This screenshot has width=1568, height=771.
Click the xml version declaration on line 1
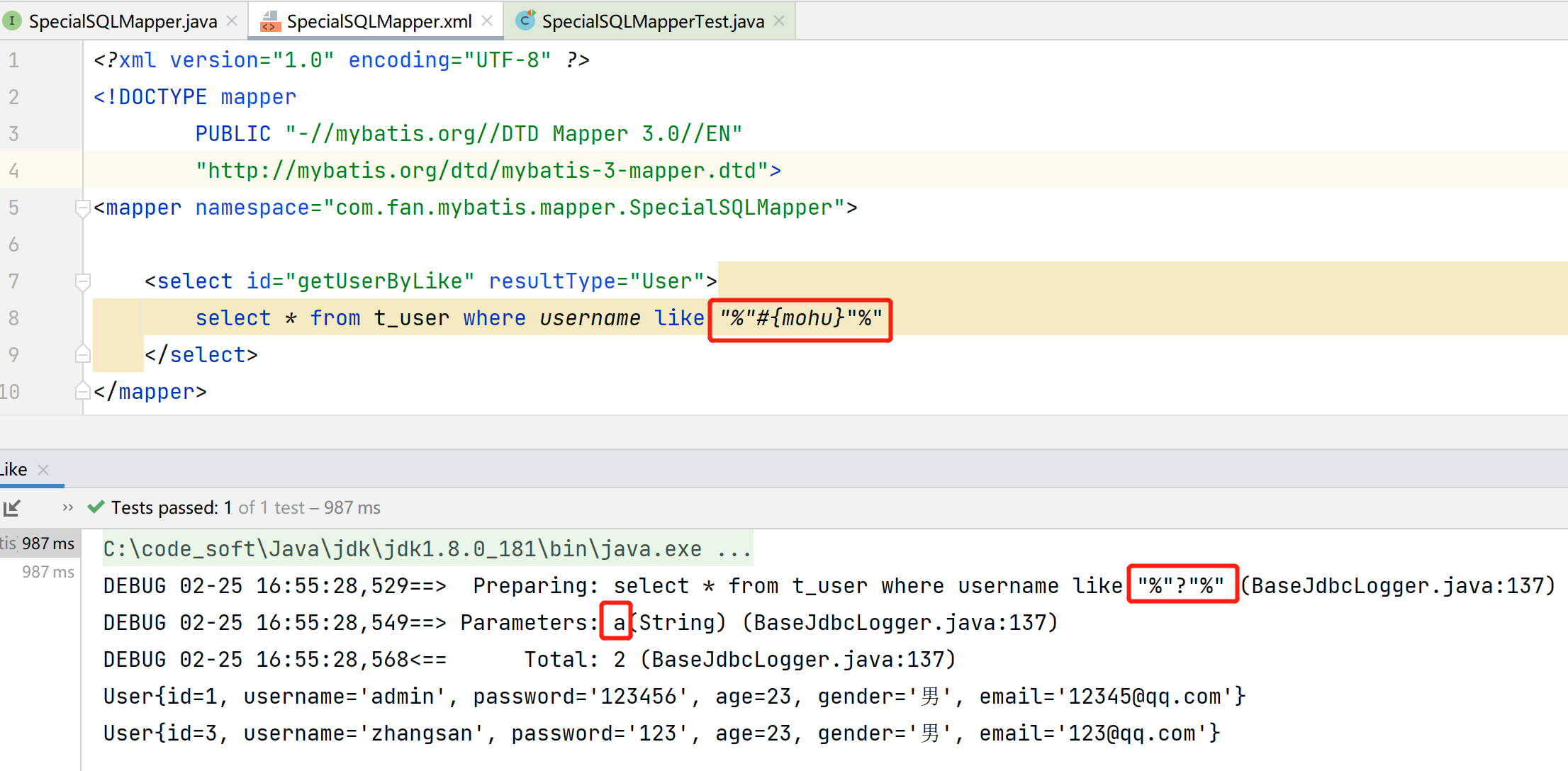[342, 60]
